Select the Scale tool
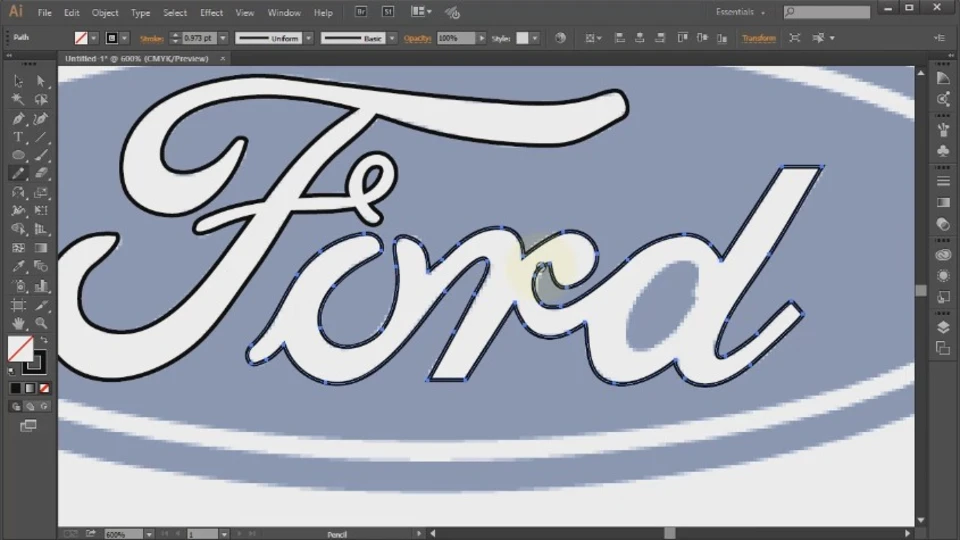 (41, 192)
